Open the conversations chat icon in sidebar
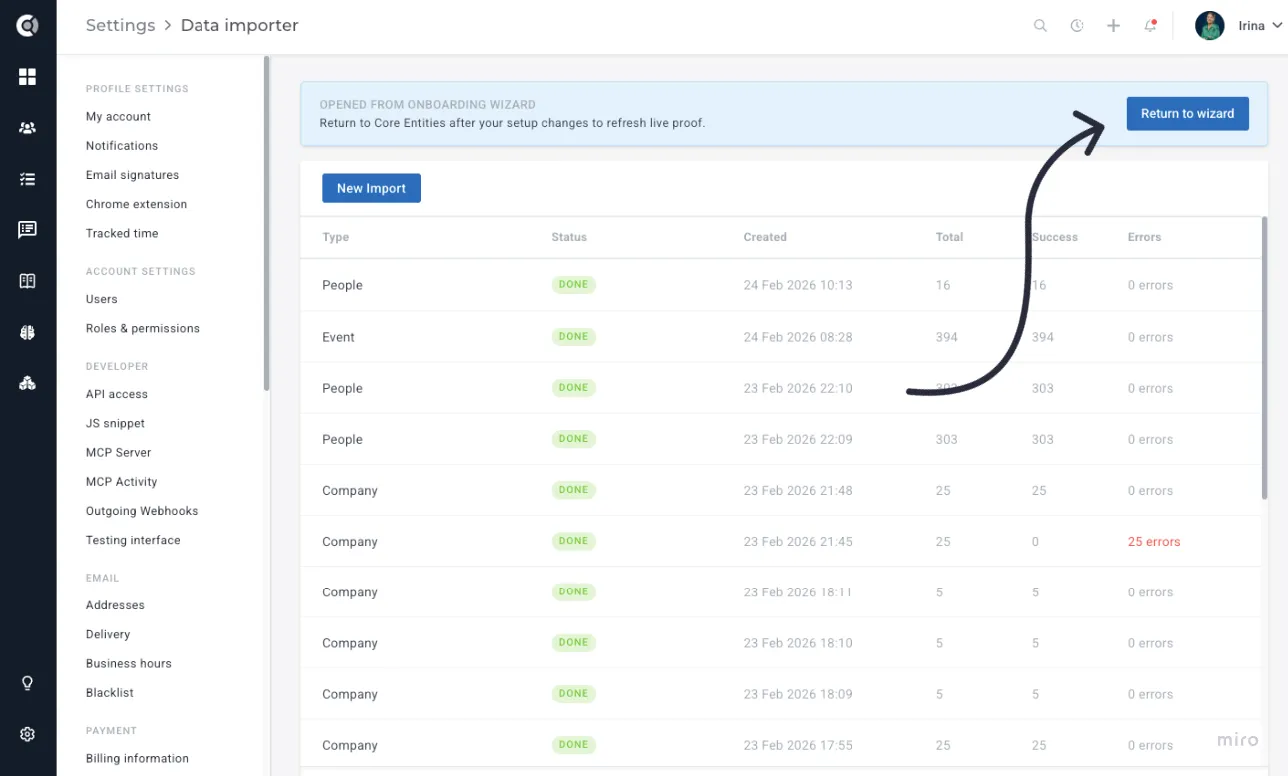This screenshot has height=776, width=1288. 27,230
